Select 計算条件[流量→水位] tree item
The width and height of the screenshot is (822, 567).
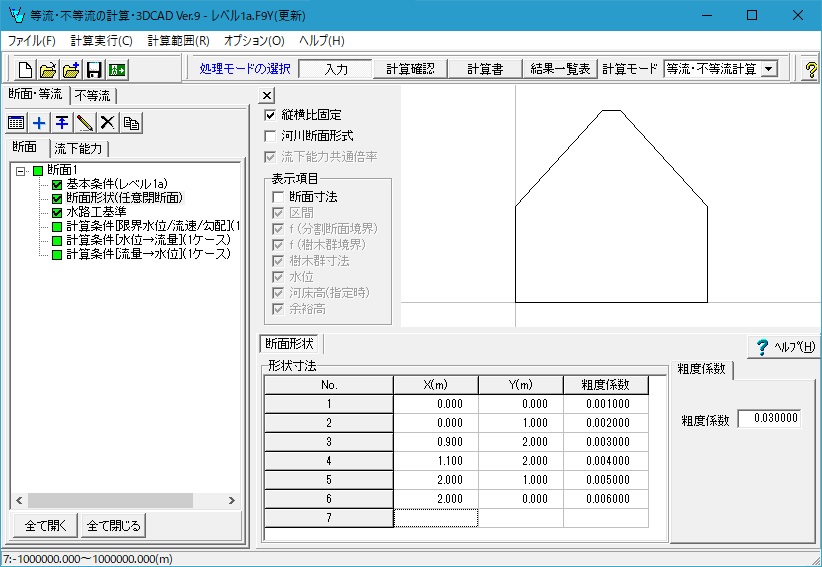148,254
